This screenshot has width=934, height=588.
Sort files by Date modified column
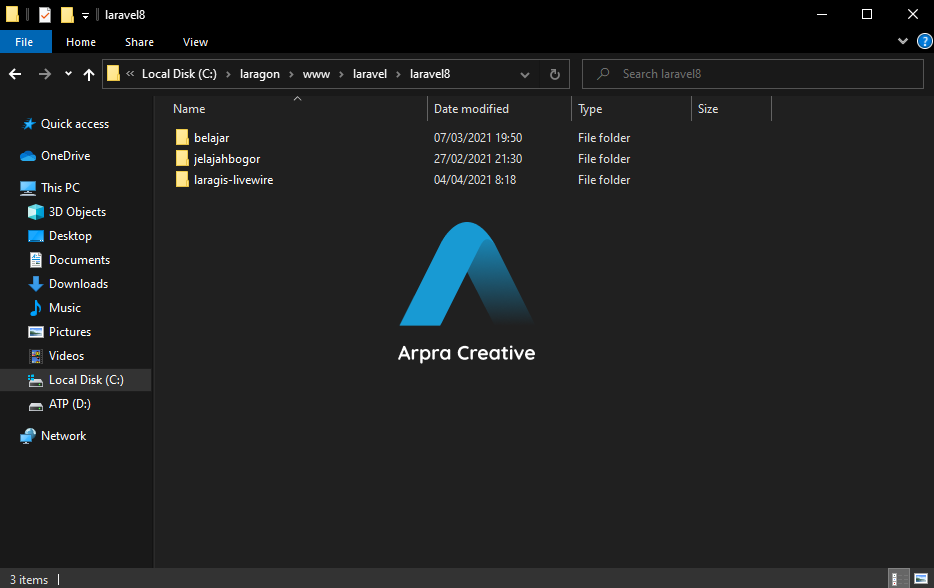[471, 109]
